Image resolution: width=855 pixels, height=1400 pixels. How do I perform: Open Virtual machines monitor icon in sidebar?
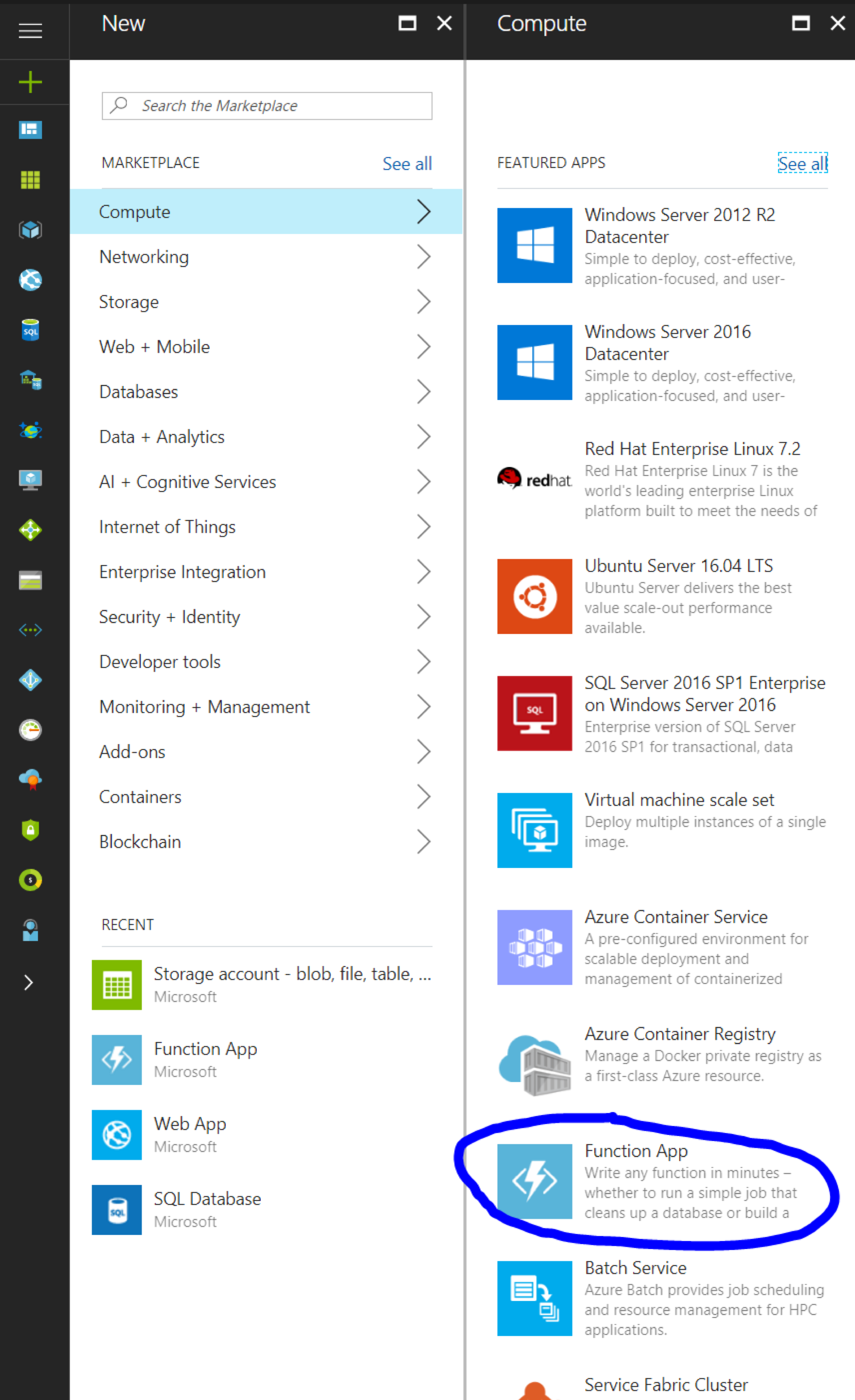30,480
